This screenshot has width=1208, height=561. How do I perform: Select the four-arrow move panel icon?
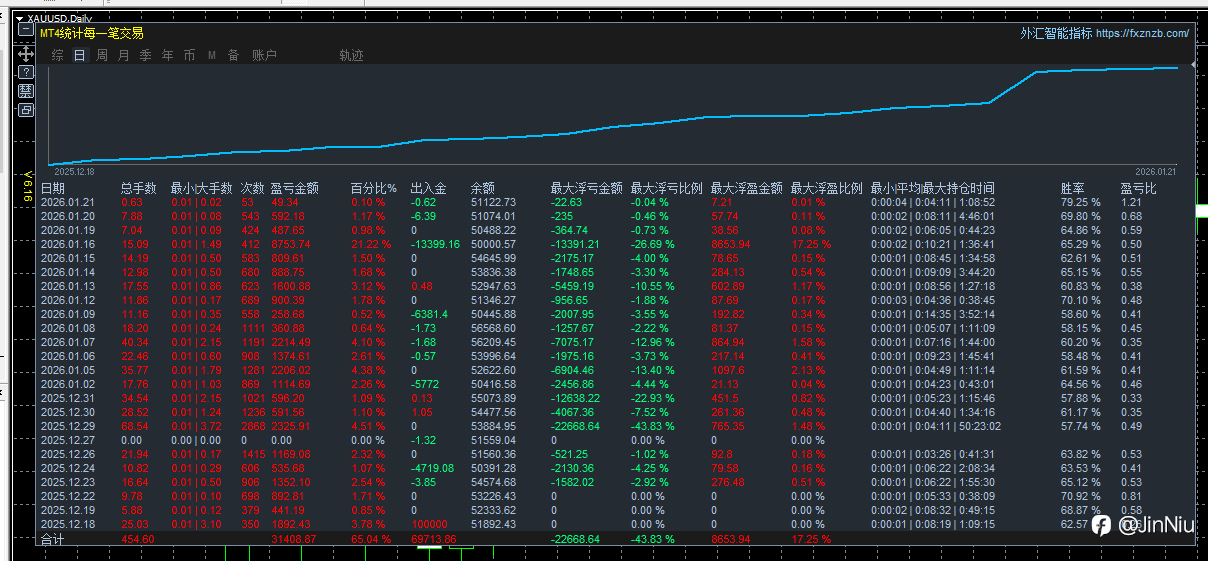point(26,52)
